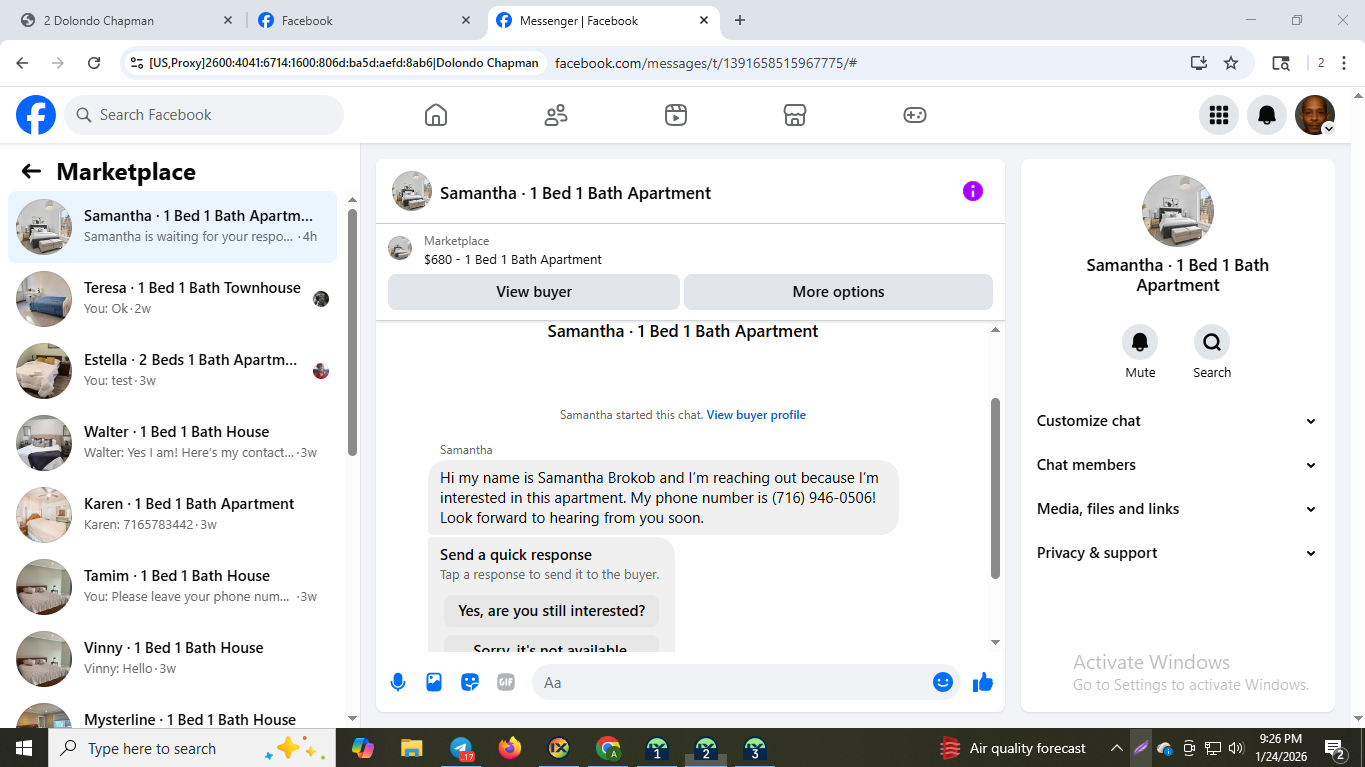Image resolution: width=1365 pixels, height=767 pixels.
Task: Open the Facebook menu grid icon
Action: click(1219, 115)
